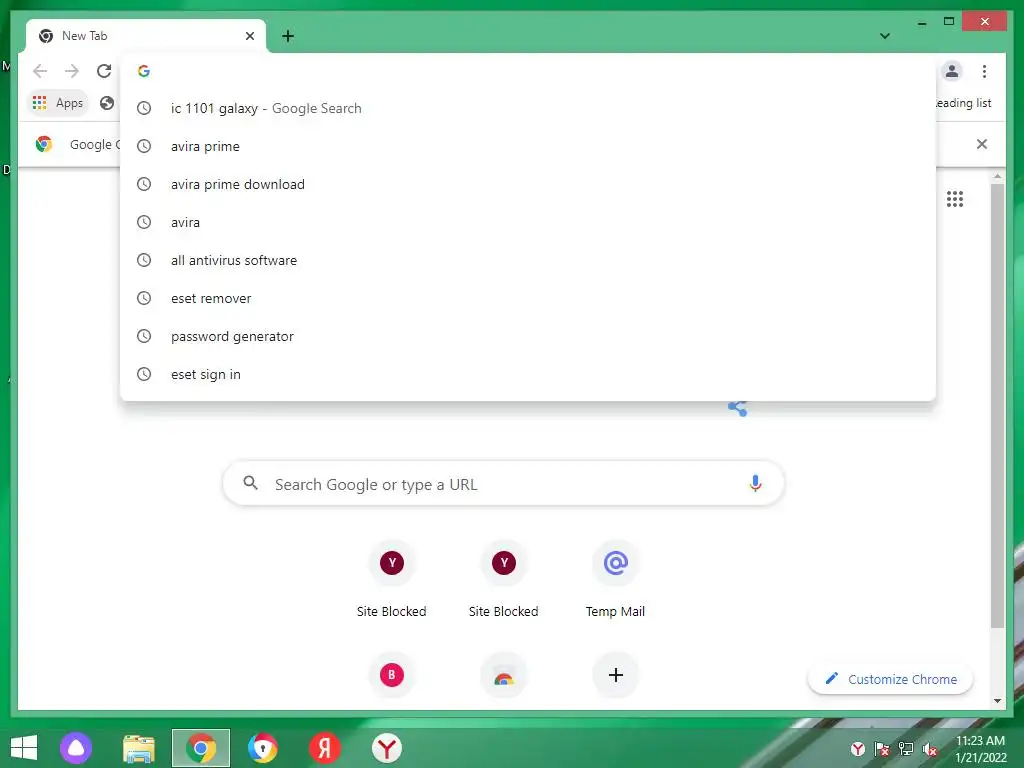1024x768 pixels.
Task: Choose the avira prime download suggestion
Action: point(528,184)
